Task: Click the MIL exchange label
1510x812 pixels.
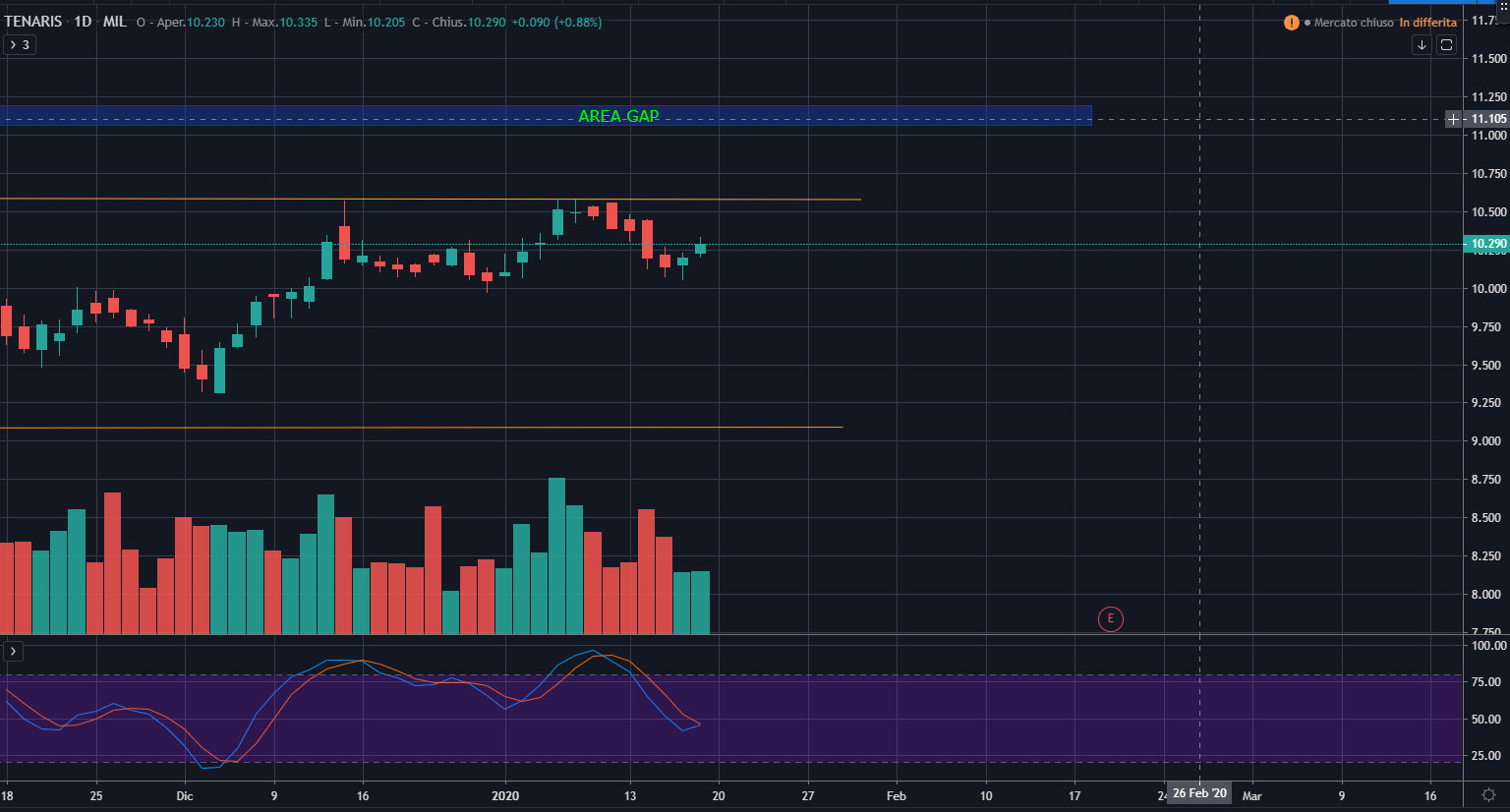Action: (x=115, y=22)
